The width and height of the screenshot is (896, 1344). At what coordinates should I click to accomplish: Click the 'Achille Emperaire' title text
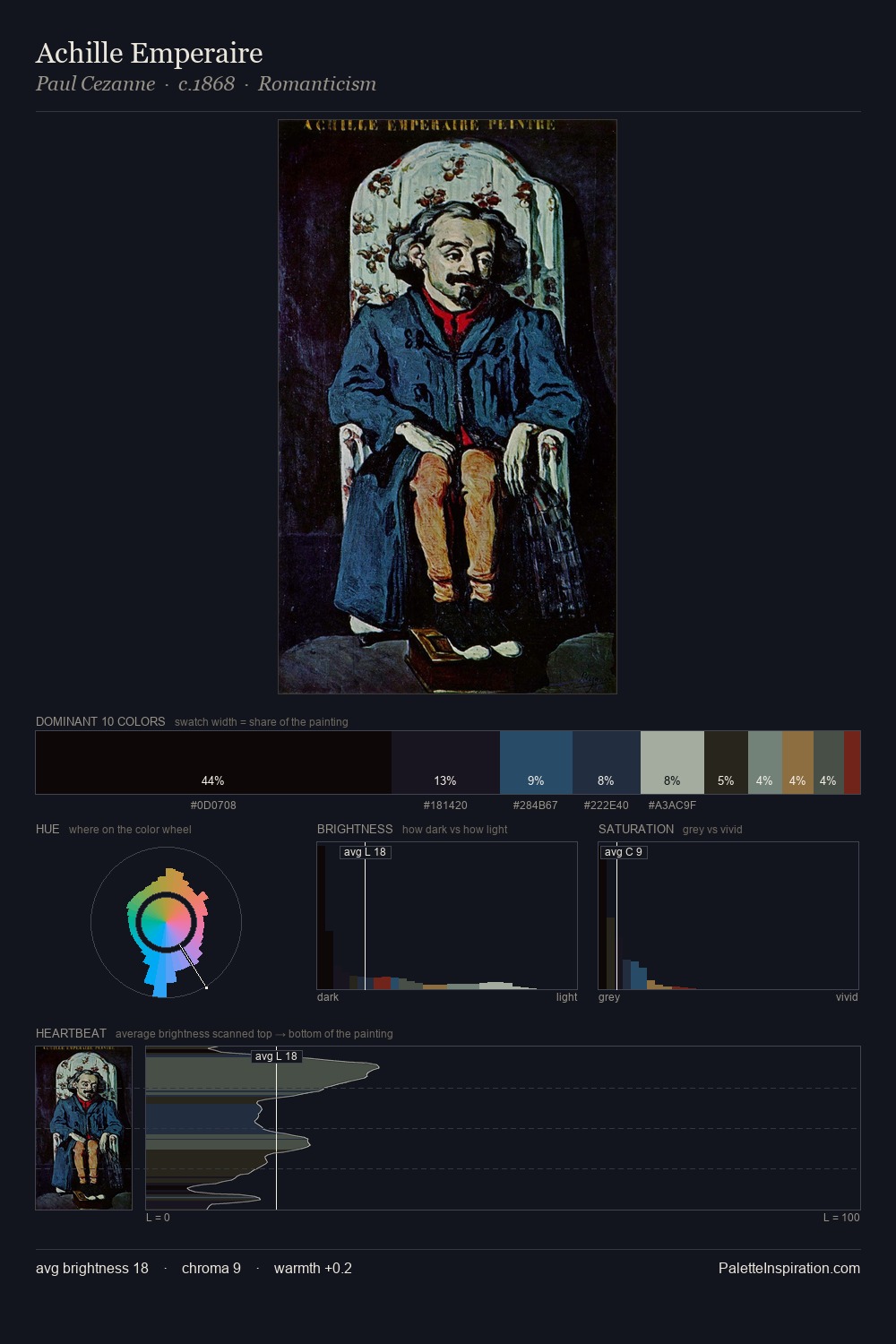coord(149,53)
